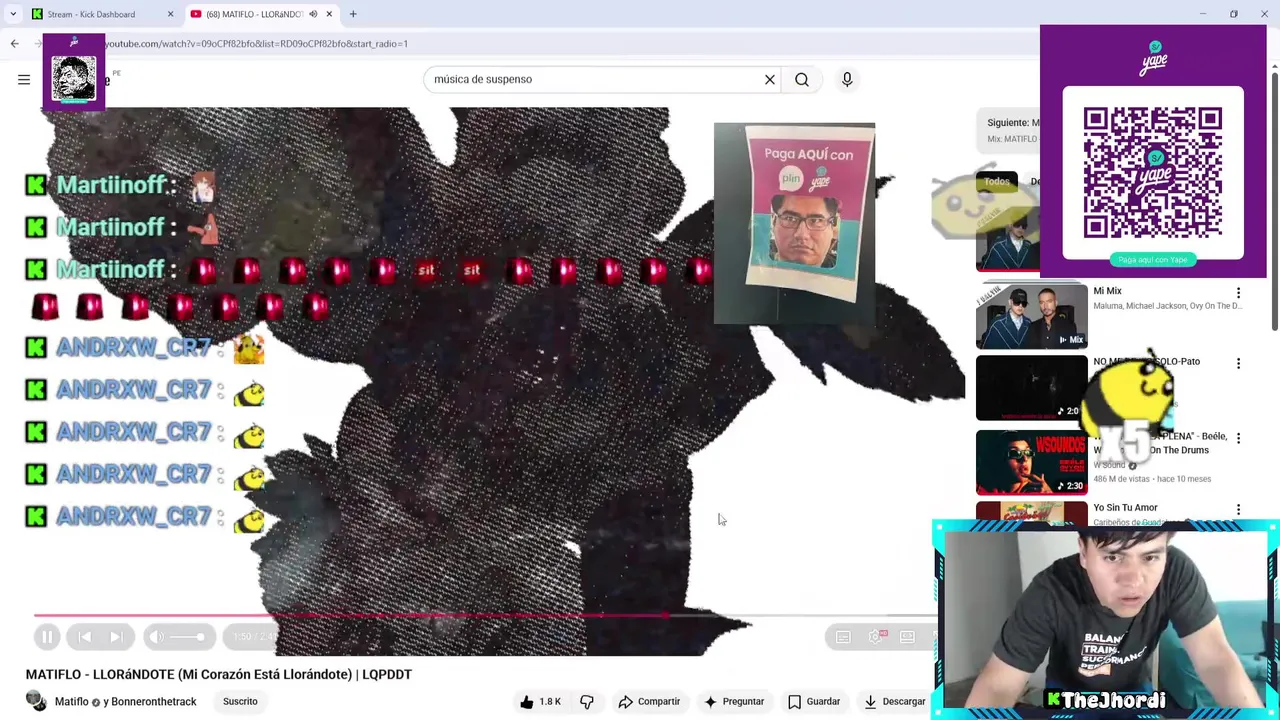Click the video title MATIFLO - LLORáNDOTE
Screen dimensions: 1280x720
click(x=219, y=675)
